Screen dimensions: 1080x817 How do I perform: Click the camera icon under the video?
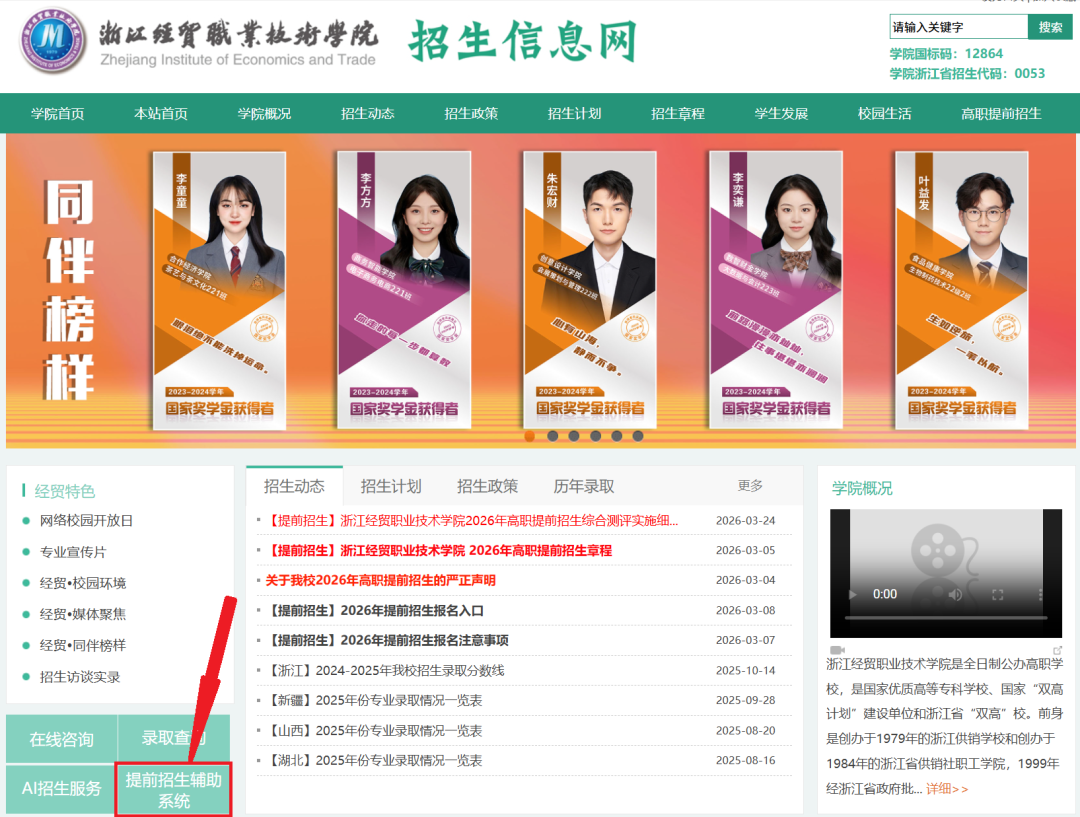(x=837, y=650)
